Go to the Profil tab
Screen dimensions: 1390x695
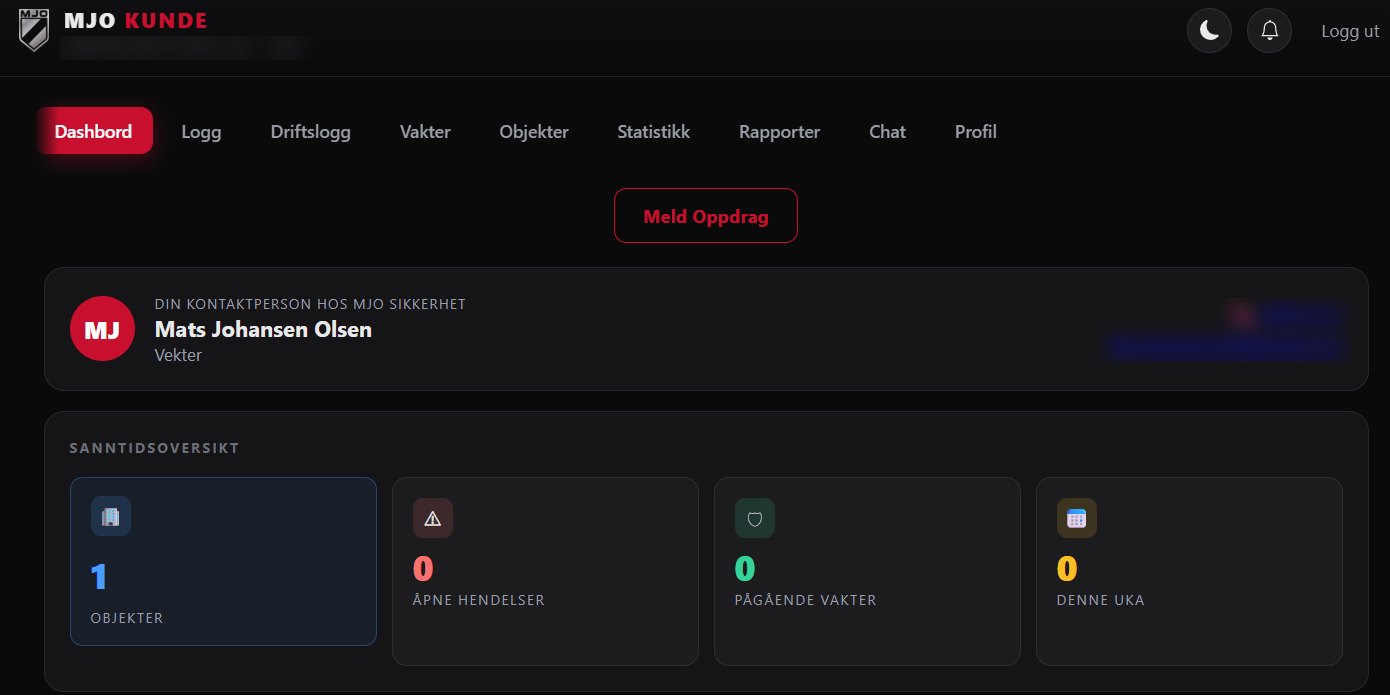click(x=975, y=131)
